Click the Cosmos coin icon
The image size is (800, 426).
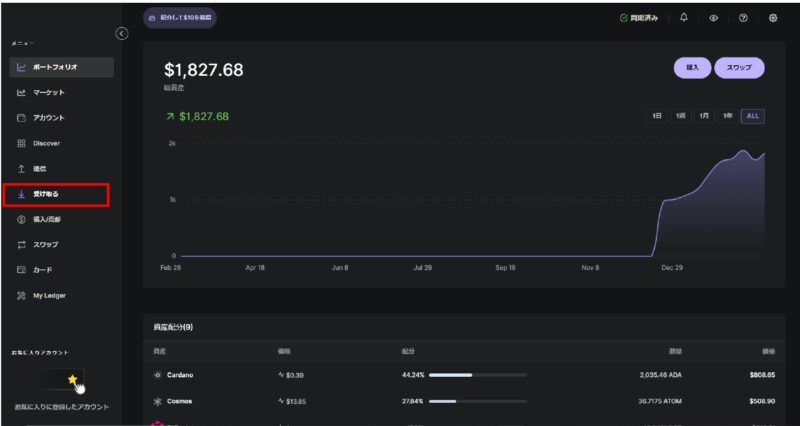tap(157, 401)
